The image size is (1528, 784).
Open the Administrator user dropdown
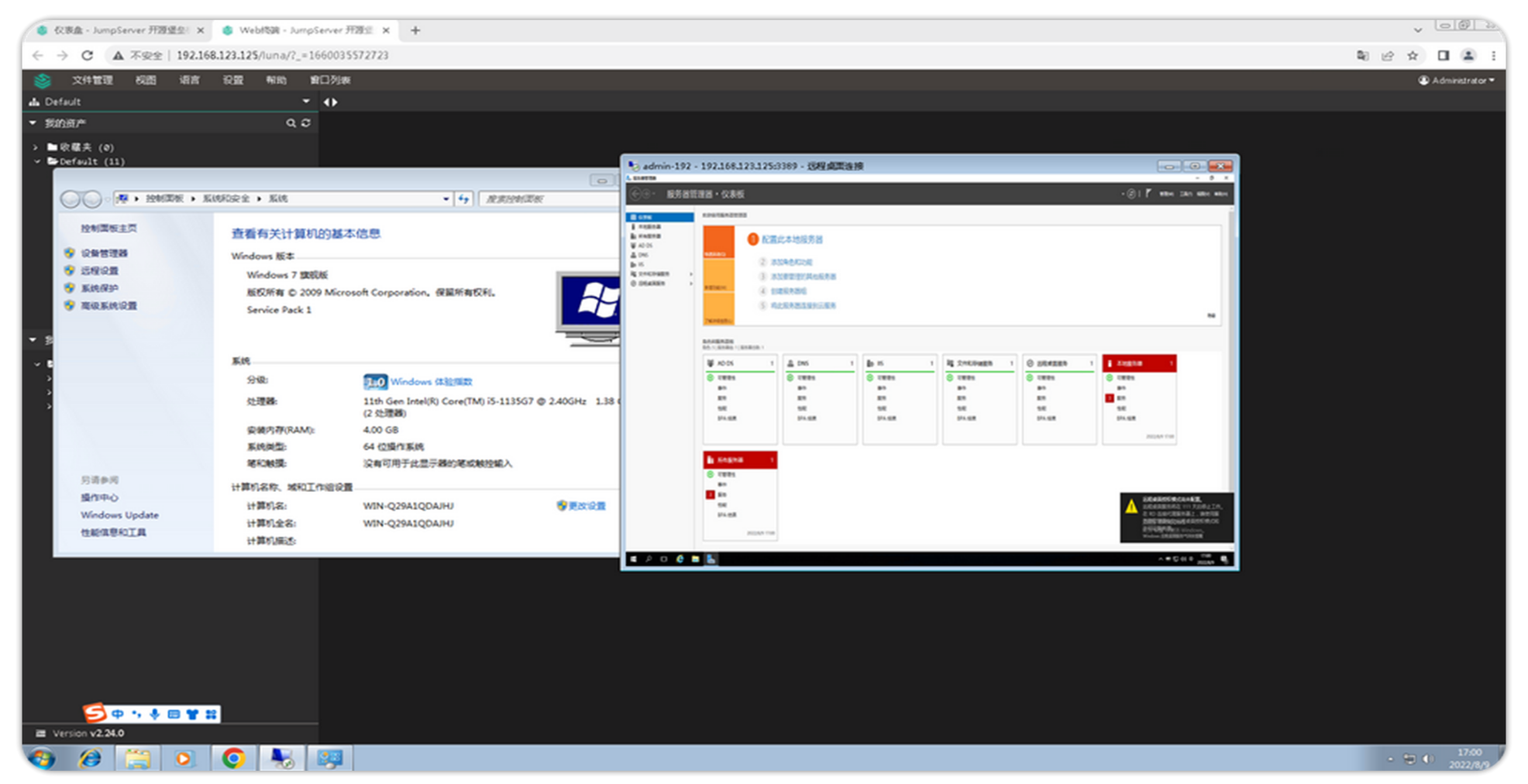(x=1456, y=81)
